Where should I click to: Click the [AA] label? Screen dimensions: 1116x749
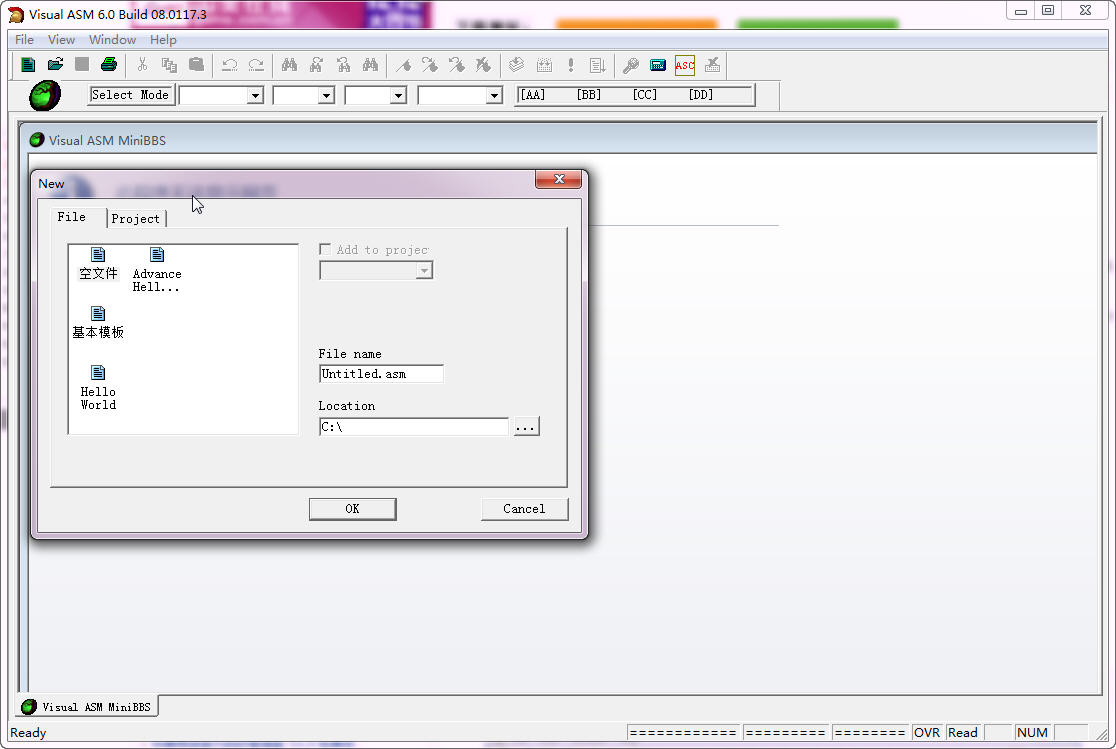[x=532, y=95]
